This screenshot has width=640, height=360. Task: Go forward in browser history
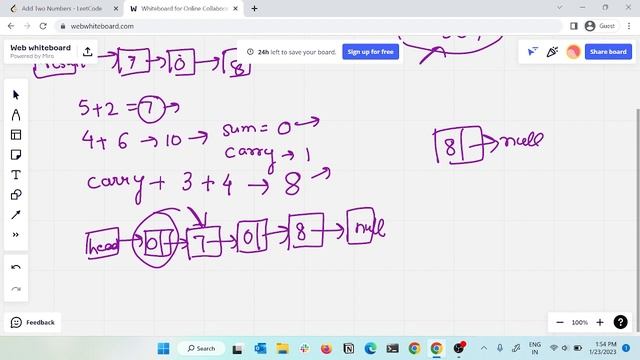tap(27, 26)
